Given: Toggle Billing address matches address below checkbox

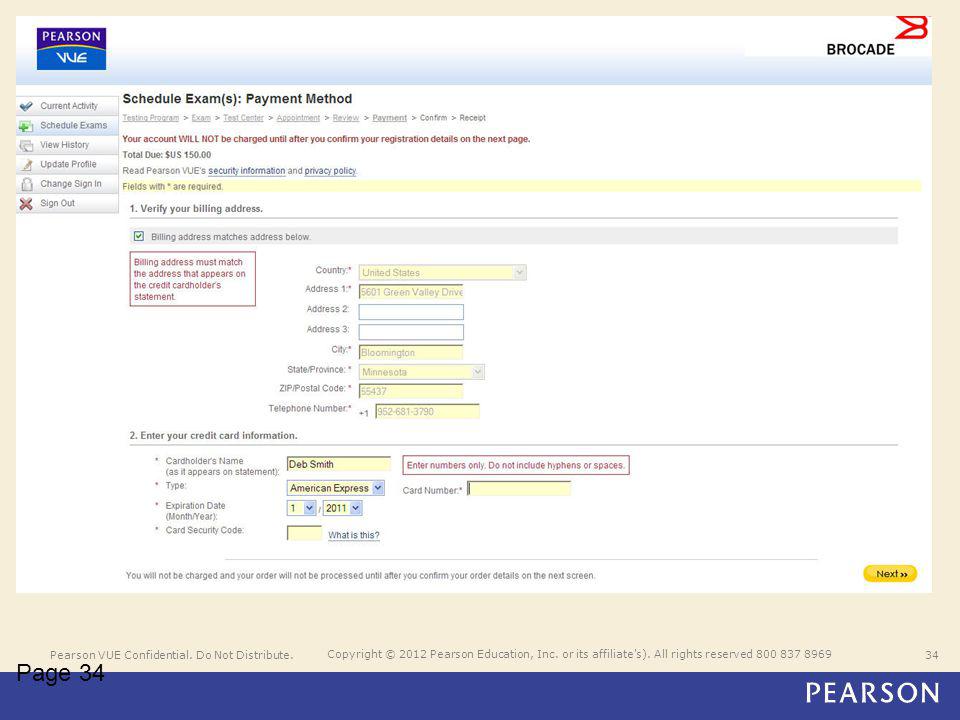Looking at the screenshot, I should 139,236.
